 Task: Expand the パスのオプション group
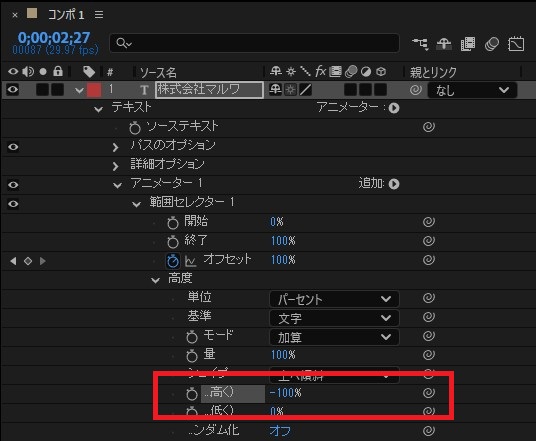tap(116, 147)
